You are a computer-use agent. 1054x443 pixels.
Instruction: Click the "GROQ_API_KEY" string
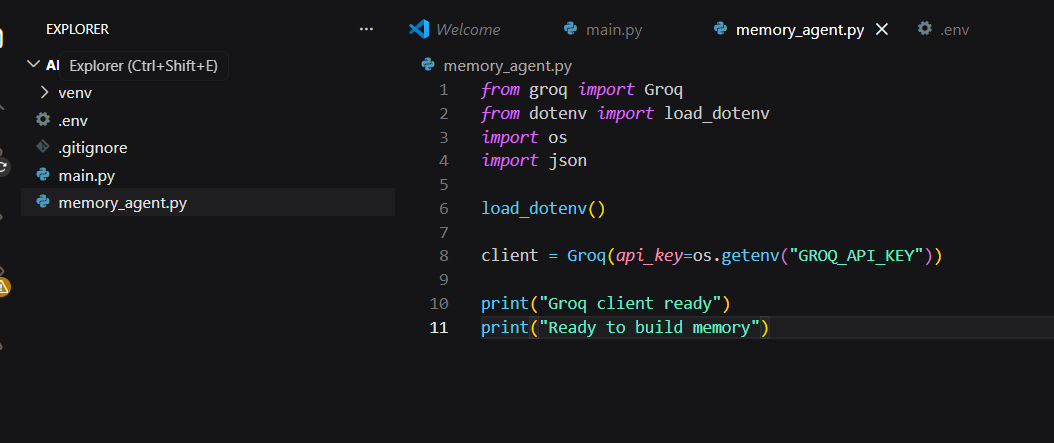point(856,256)
